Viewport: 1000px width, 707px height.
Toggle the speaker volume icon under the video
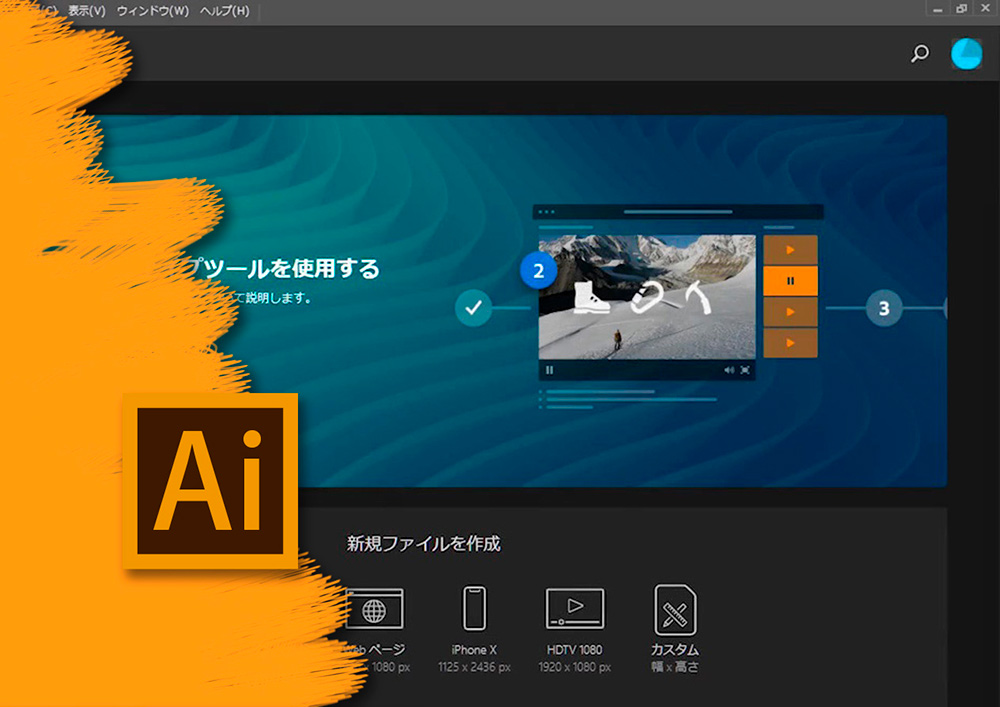(729, 370)
